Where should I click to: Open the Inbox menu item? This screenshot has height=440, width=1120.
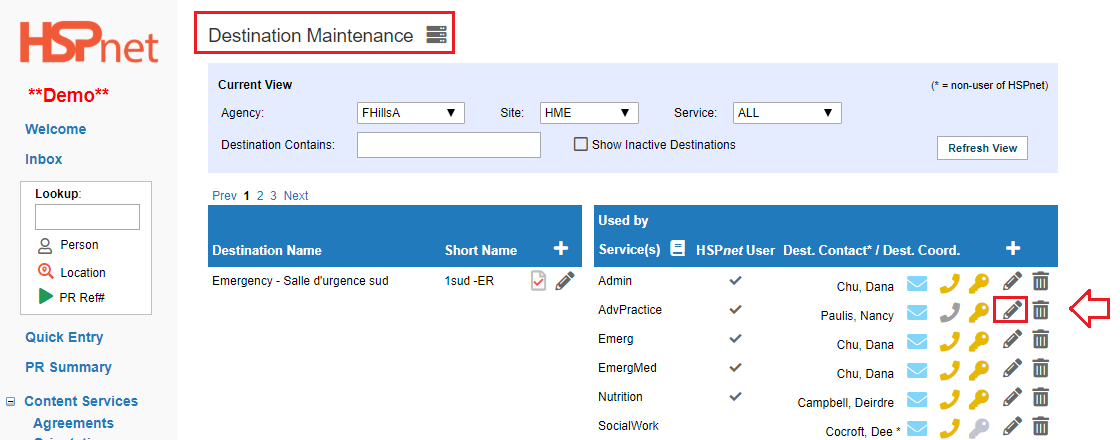pyautogui.click(x=44, y=159)
